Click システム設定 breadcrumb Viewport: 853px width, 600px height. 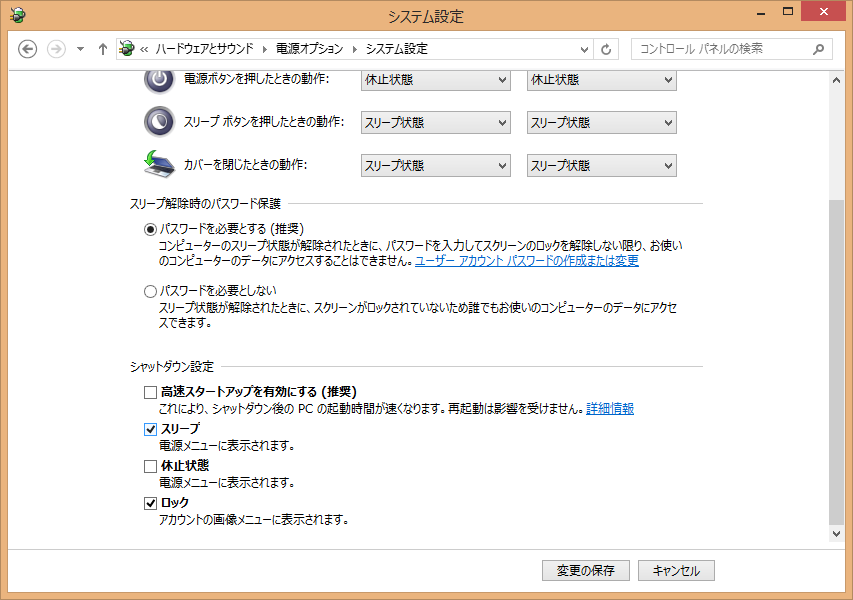click(397, 49)
